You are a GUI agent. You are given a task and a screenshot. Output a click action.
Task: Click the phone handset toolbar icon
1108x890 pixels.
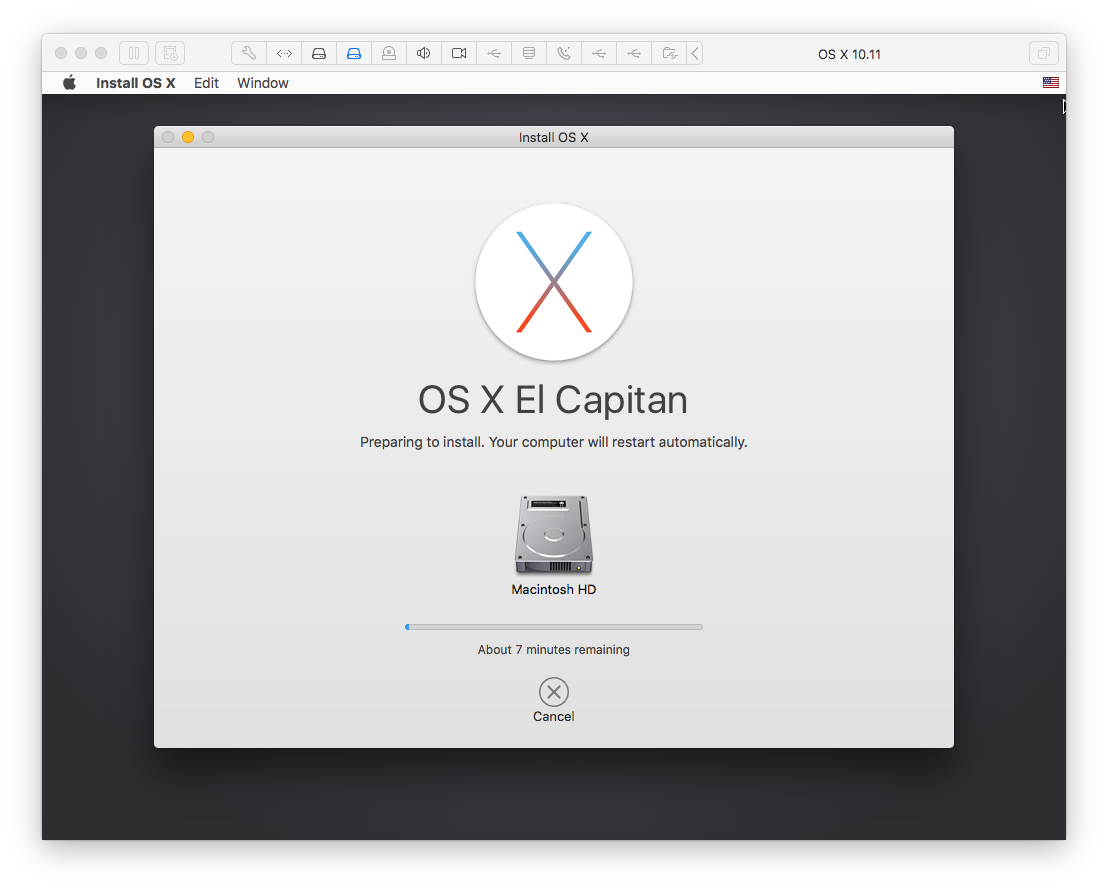[x=564, y=53]
